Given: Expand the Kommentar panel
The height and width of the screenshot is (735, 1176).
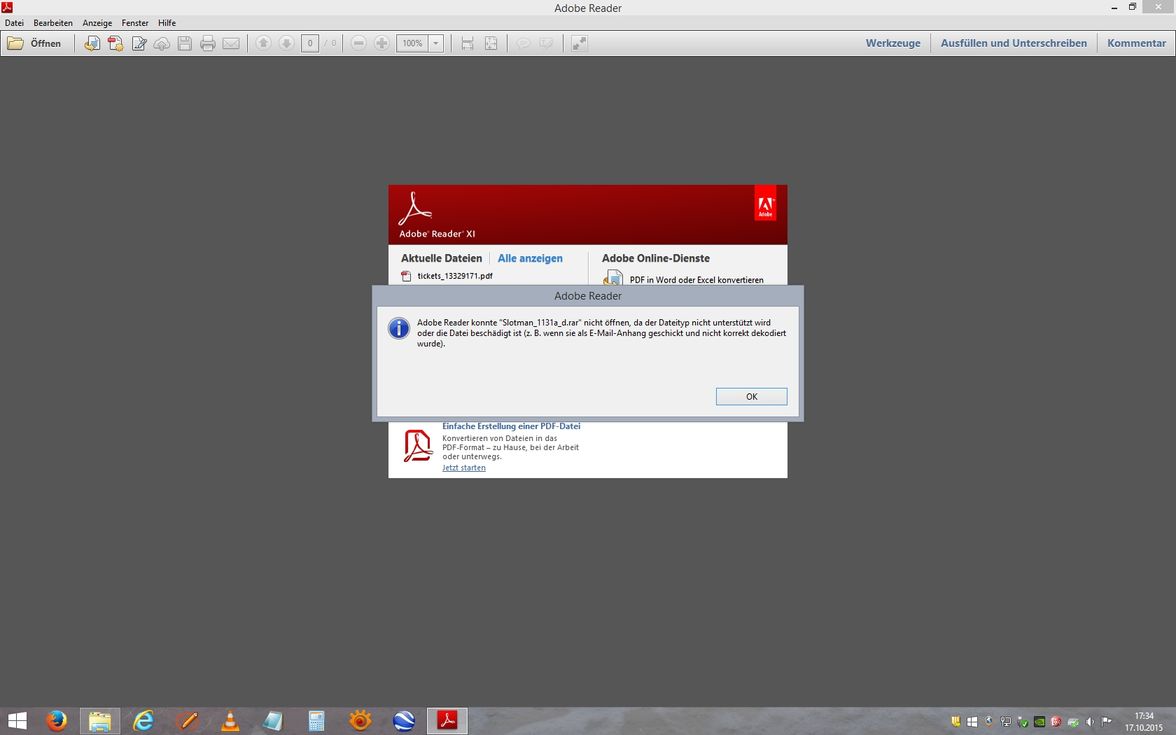Looking at the screenshot, I should (1136, 43).
